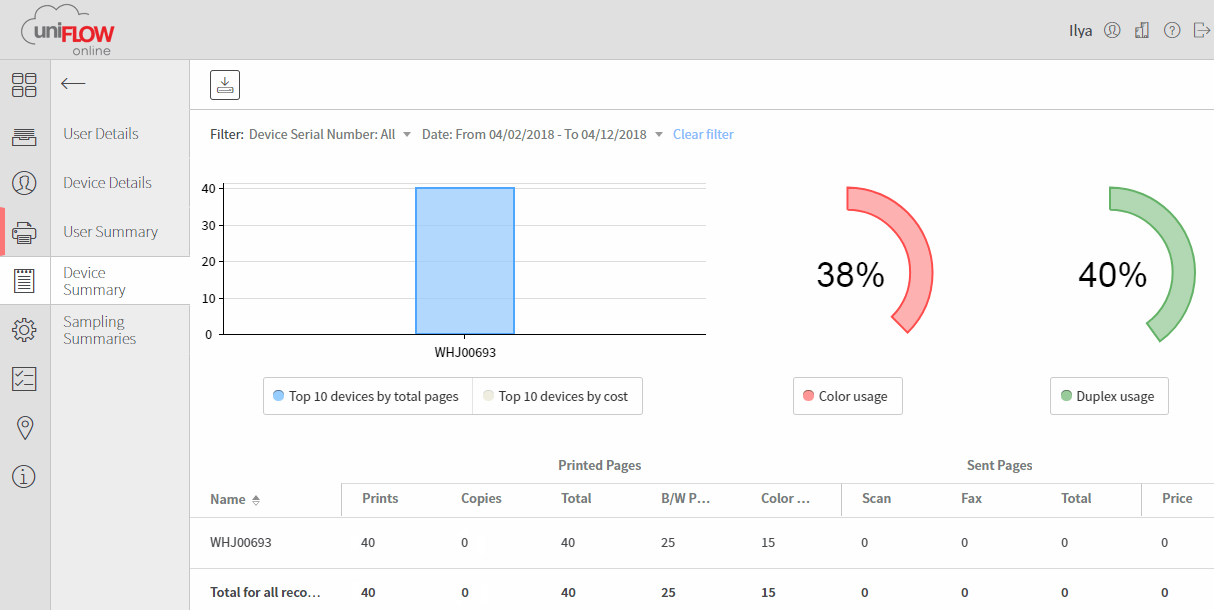Select the Sampling Summaries menu item
1214x610 pixels.
[100, 330]
